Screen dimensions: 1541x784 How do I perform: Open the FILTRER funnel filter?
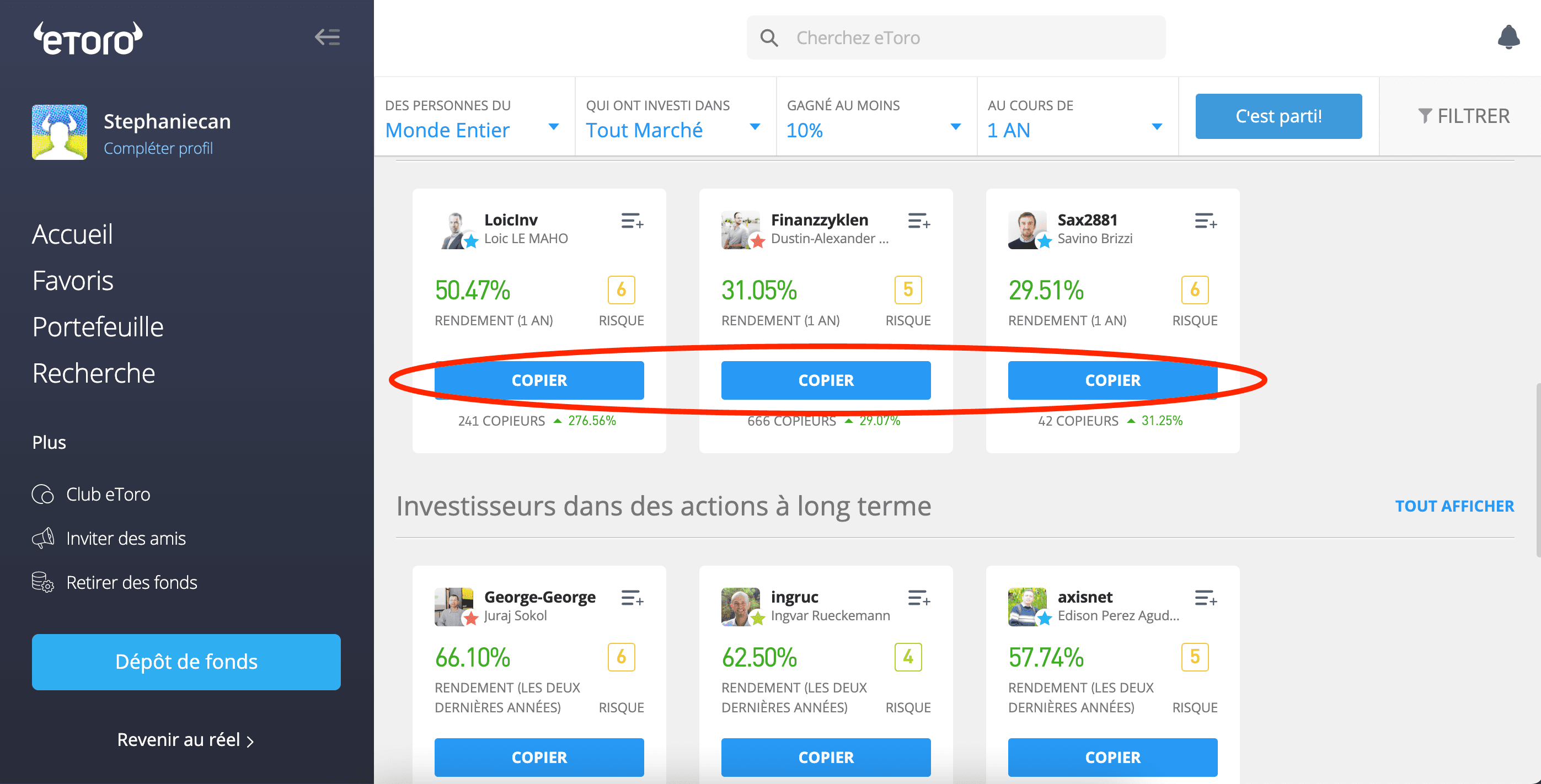(x=1463, y=116)
